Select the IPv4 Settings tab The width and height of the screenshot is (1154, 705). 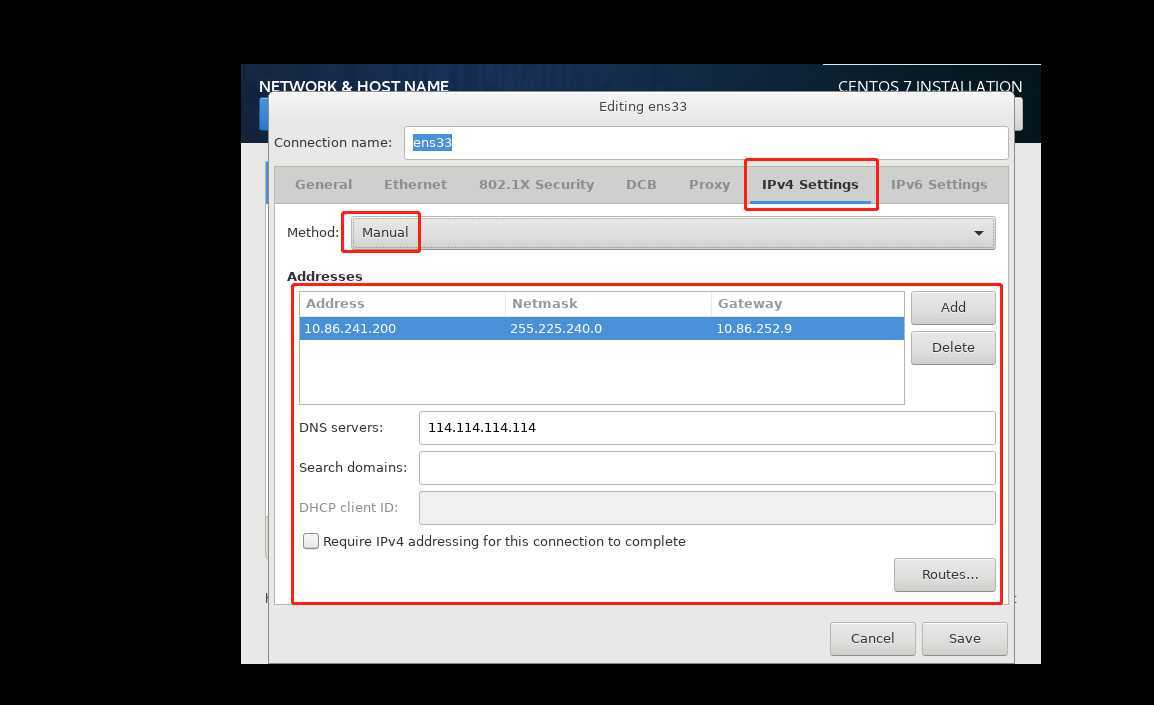[x=810, y=185]
